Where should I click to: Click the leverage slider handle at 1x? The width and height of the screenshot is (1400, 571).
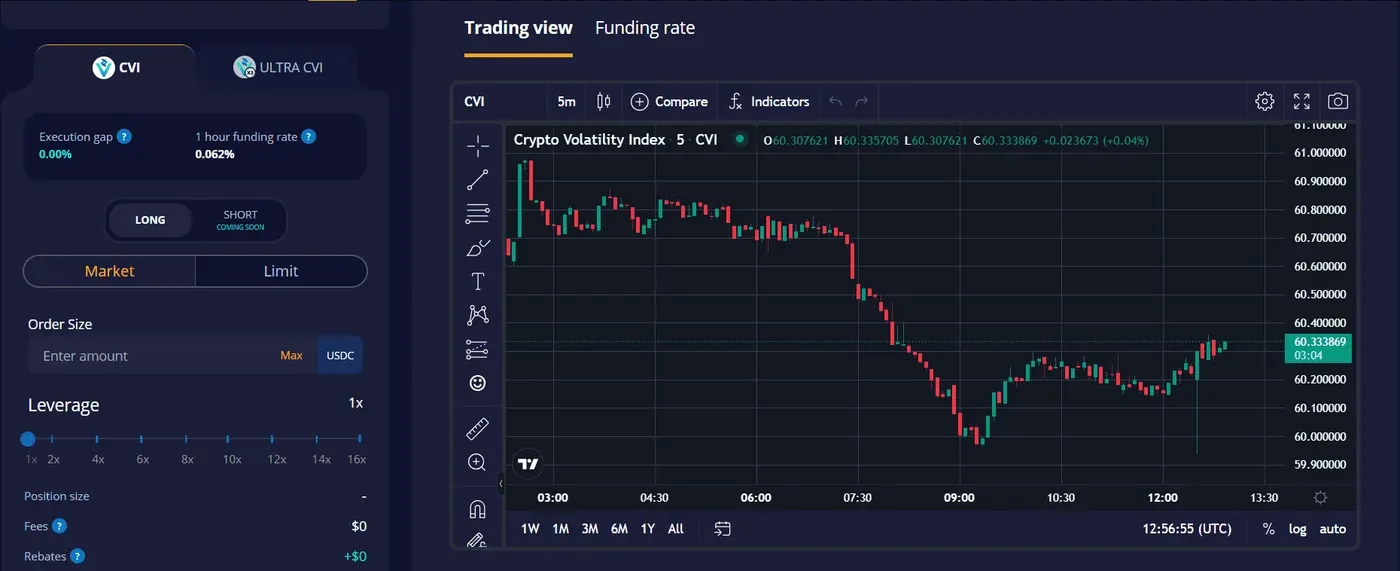[28, 438]
